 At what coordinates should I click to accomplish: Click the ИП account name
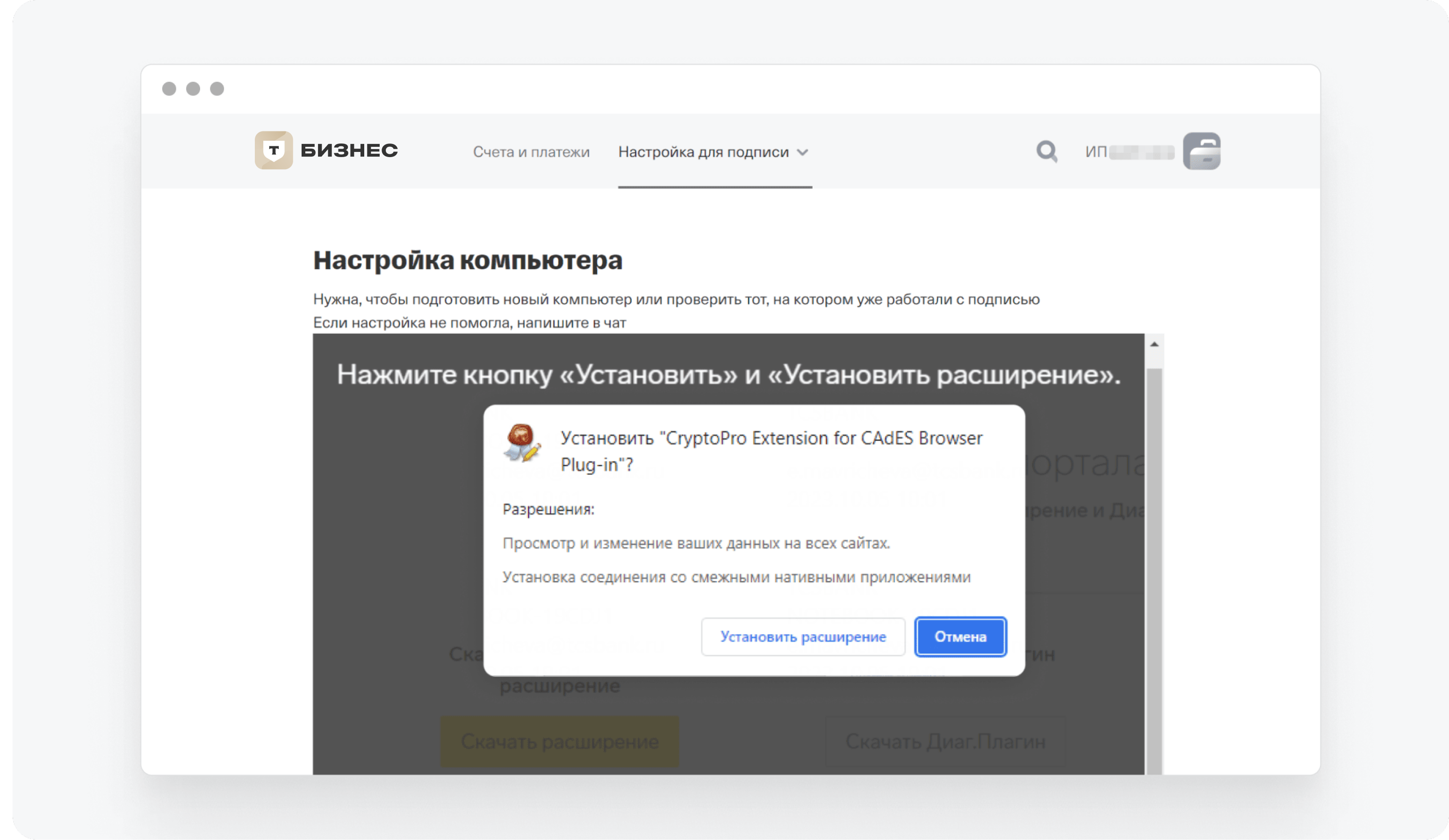[1129, 152]
